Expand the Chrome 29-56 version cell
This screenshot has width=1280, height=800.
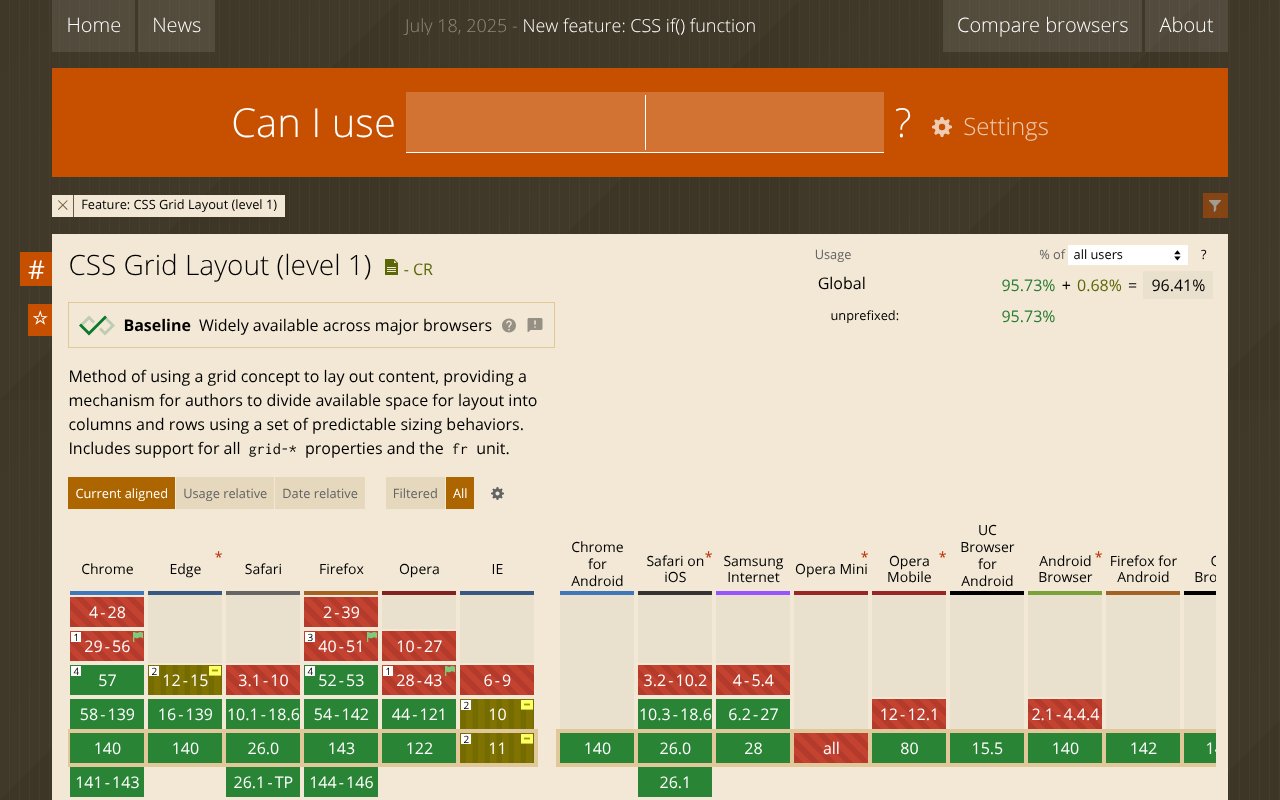[x=107, y=646]
